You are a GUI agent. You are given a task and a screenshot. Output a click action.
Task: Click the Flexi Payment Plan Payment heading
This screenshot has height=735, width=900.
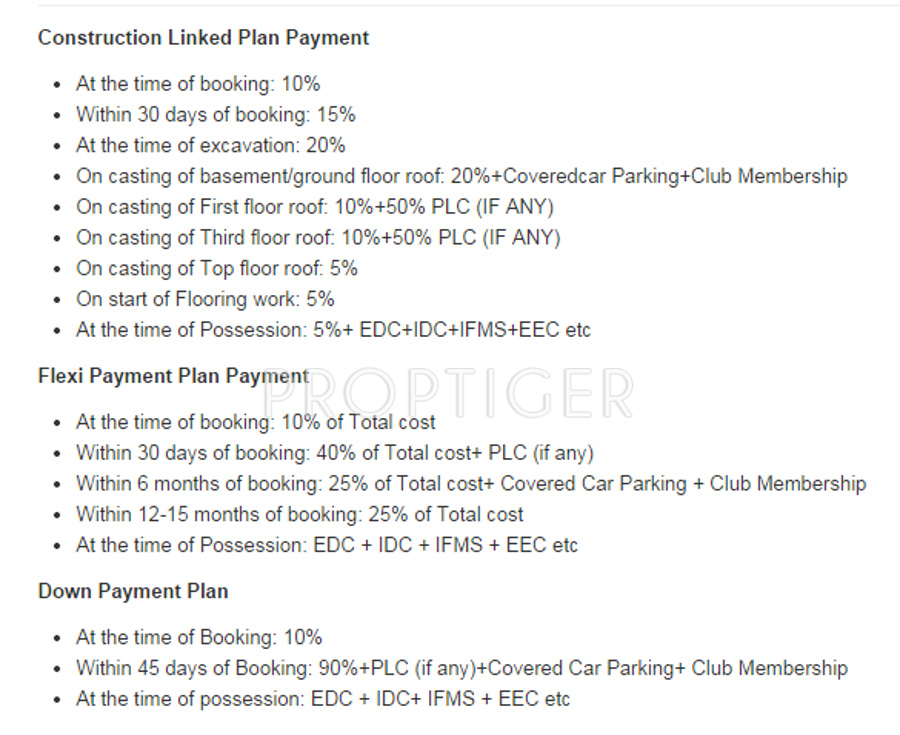tap(173, 376)
